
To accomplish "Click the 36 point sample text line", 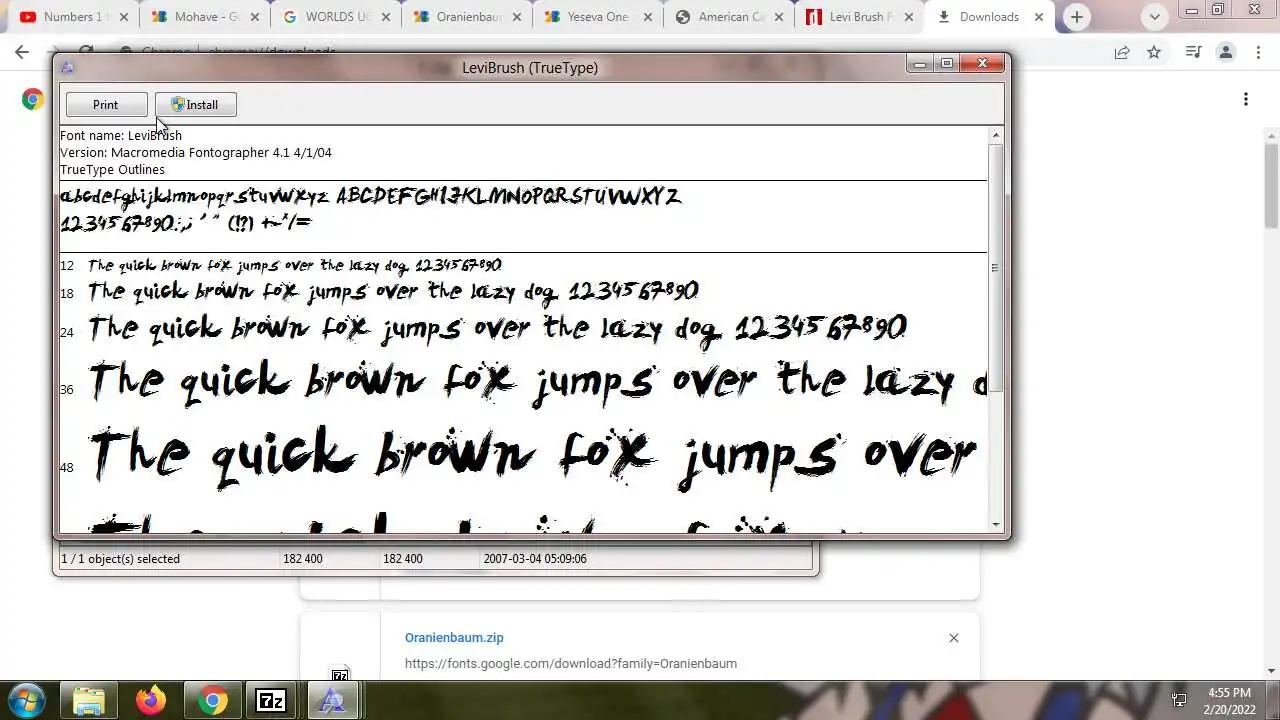I will (x=537, y=384).
